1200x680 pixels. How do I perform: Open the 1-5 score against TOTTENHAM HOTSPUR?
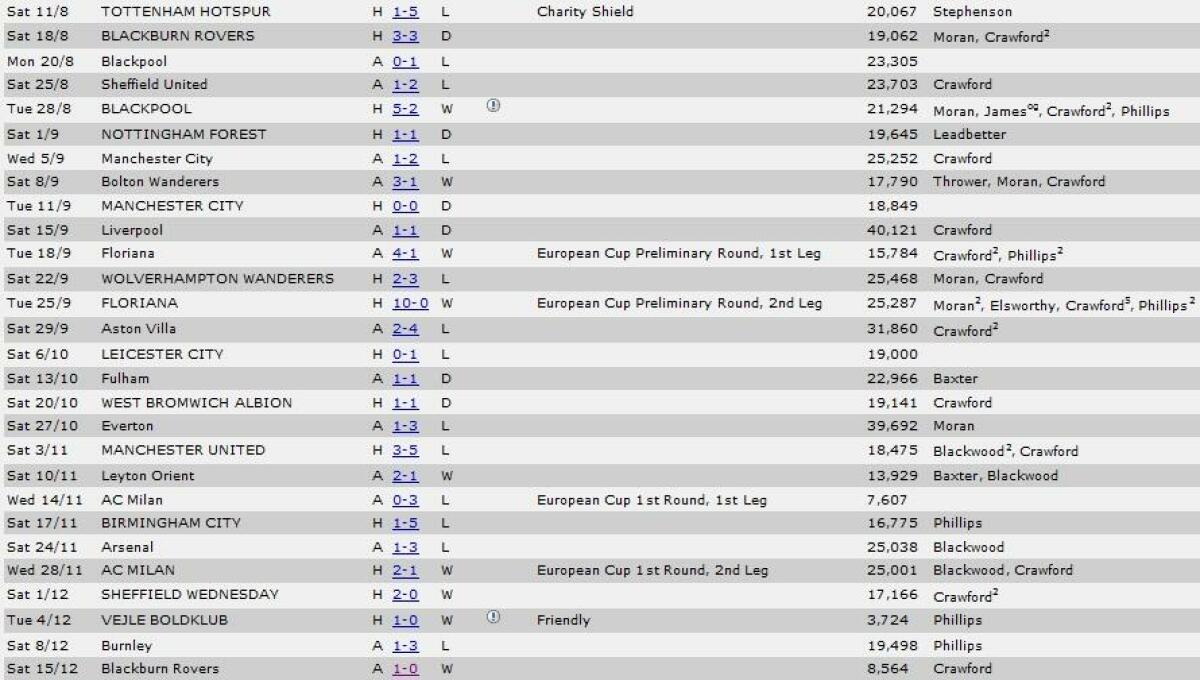[x=405, y=12]
